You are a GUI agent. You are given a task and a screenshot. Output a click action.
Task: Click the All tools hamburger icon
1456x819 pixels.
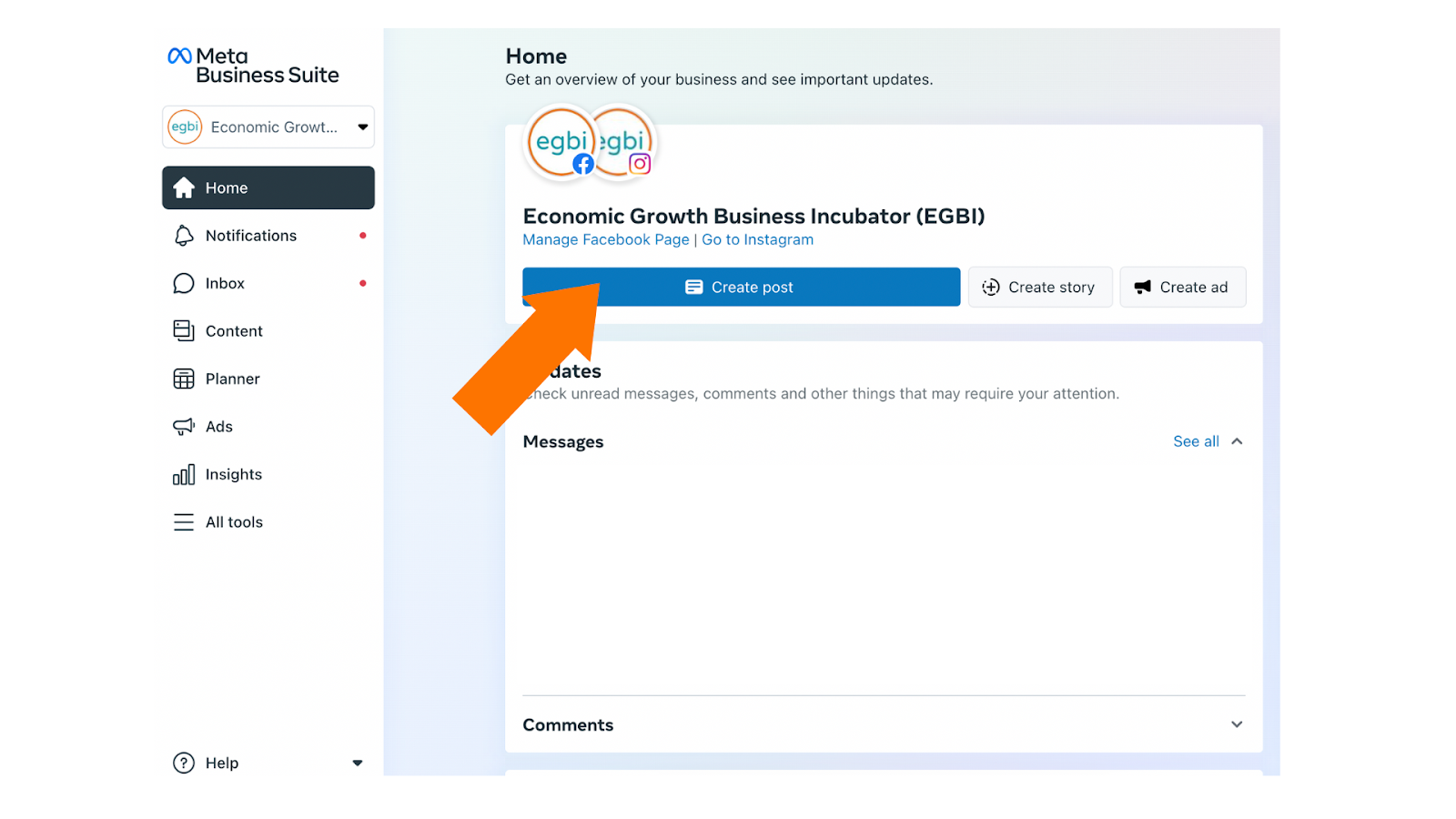[184, 522]
